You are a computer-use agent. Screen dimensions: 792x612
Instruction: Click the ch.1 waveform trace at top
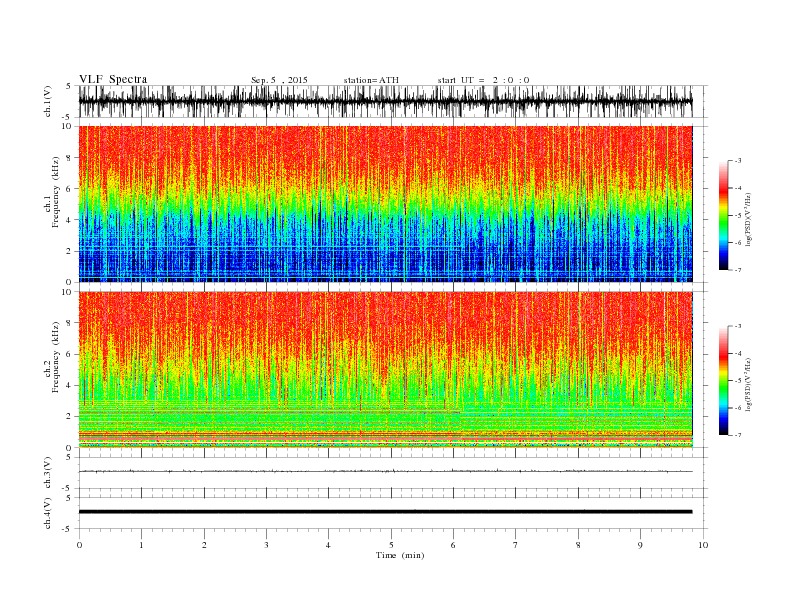coord(385,101)
